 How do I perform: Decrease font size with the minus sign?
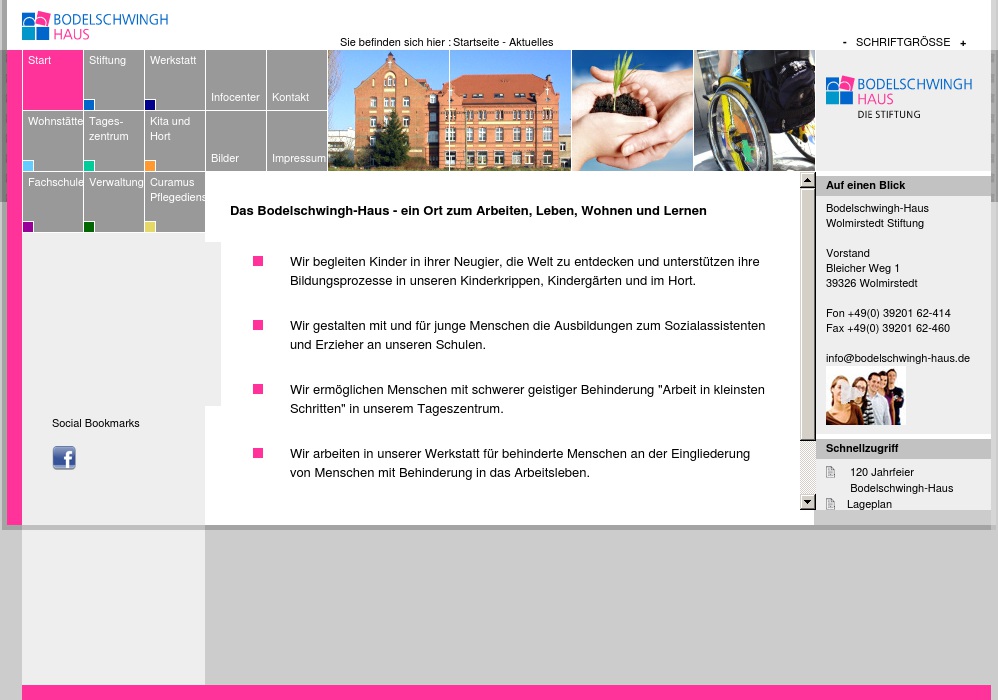(845, 43)
